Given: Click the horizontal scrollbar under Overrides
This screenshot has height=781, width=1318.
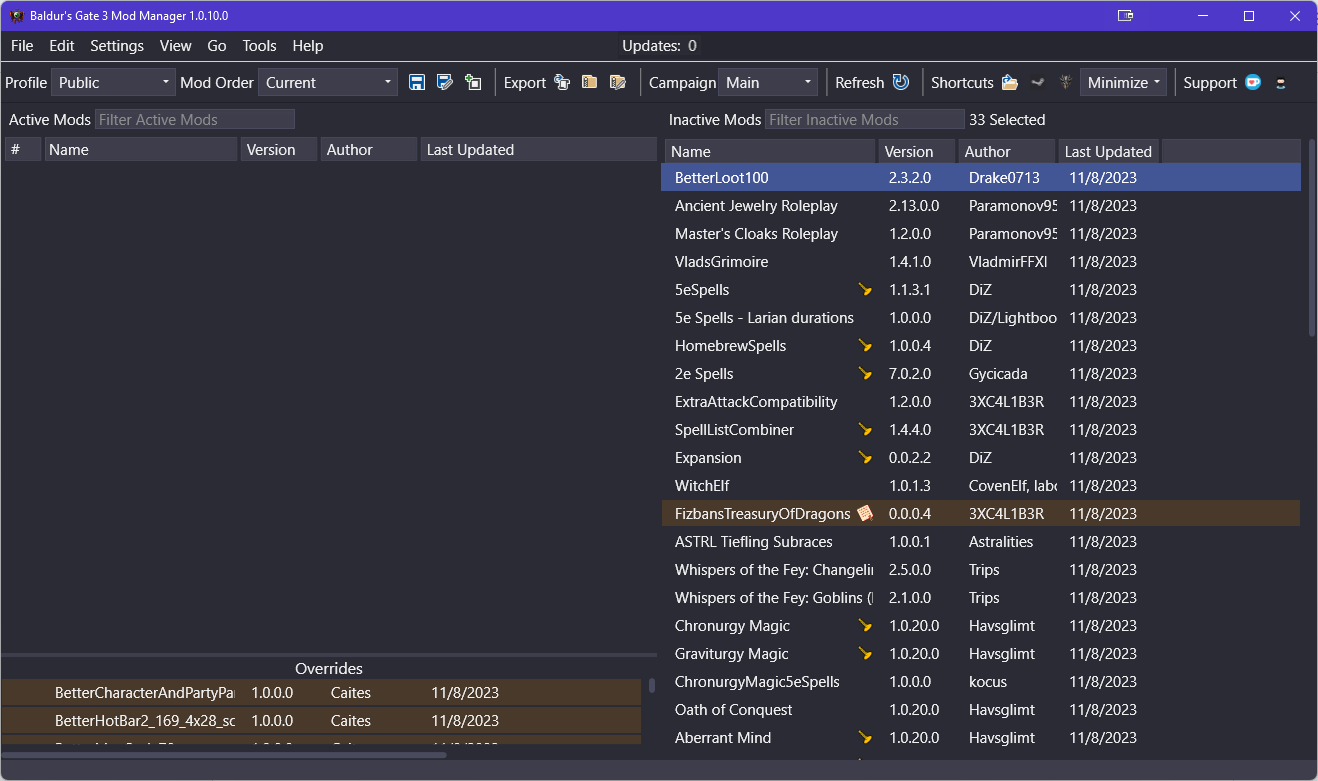Looking at the screenshot, I should click(x=224, y=755).
